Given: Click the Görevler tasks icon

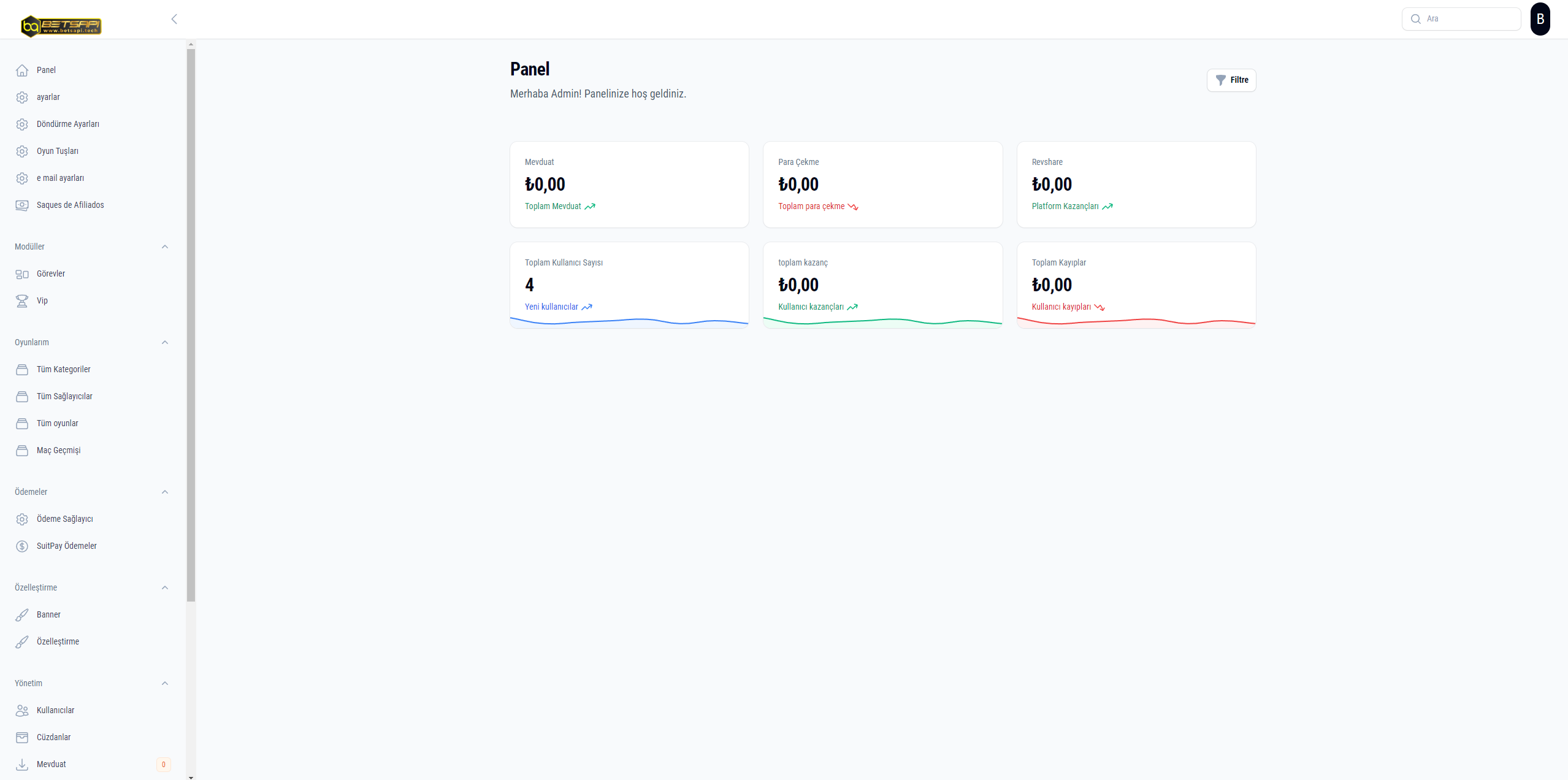Looking at the screenshot, I should click(22, 274).
